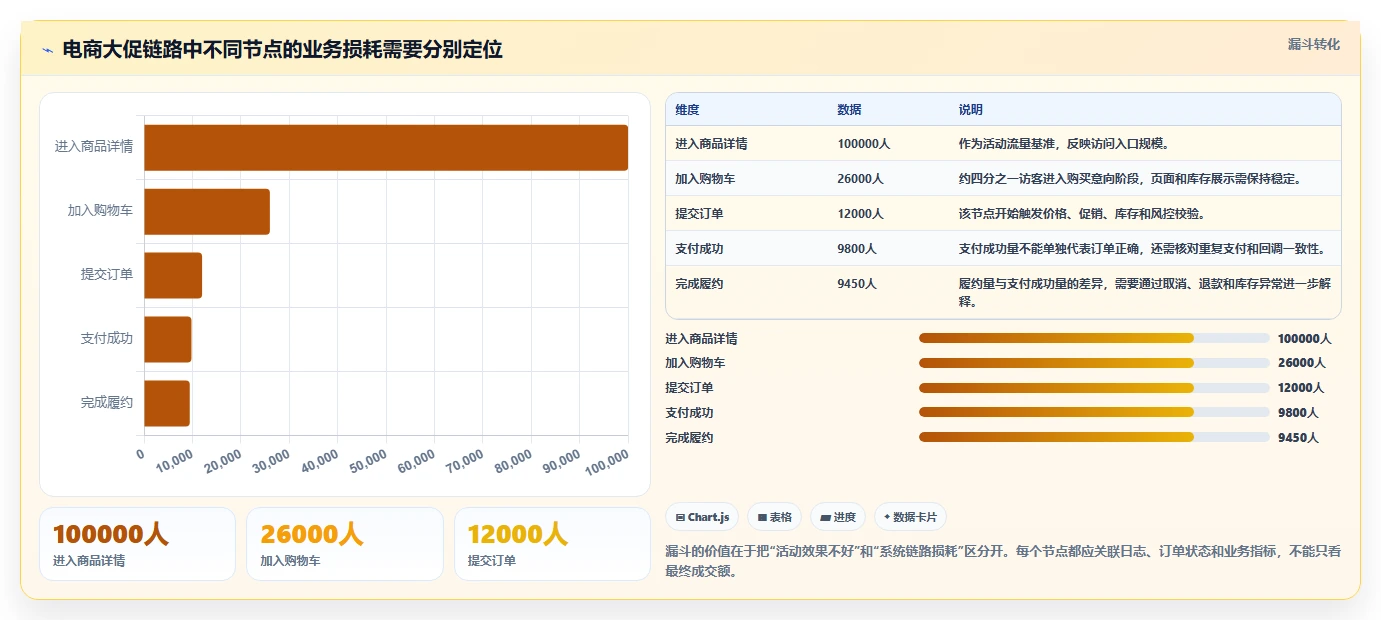
Task: Click the 提交订单 chart bar
Action: pyautogui.click(x=173, y=275)
